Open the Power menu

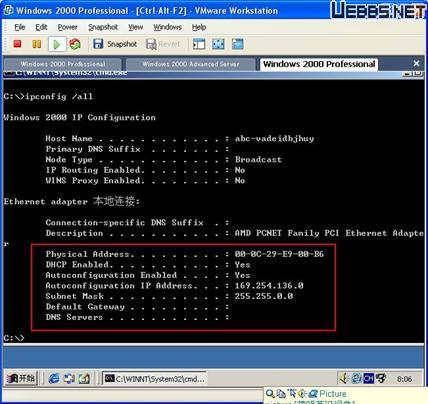tap(68, 27)
